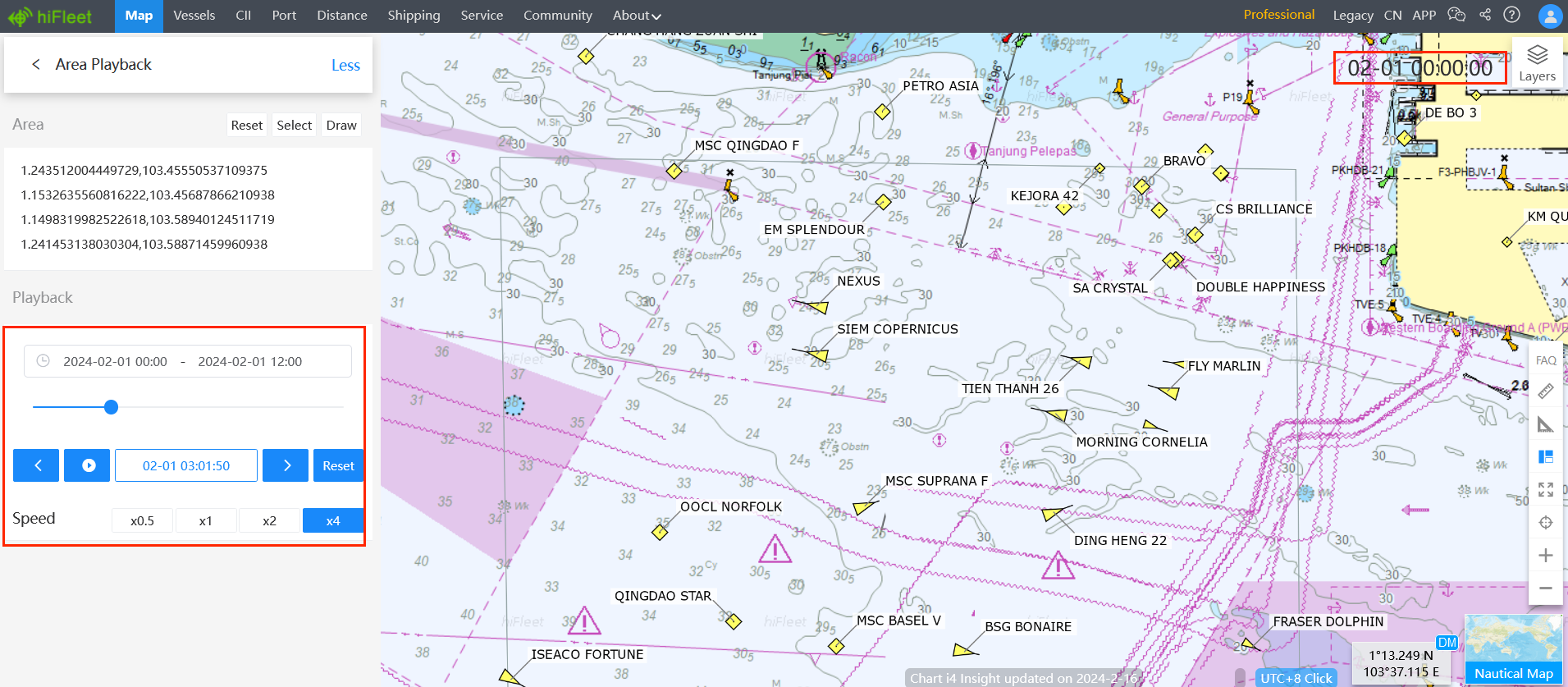Play the area playback
This screenshot has height=687, width=1568.
(87, 465)
